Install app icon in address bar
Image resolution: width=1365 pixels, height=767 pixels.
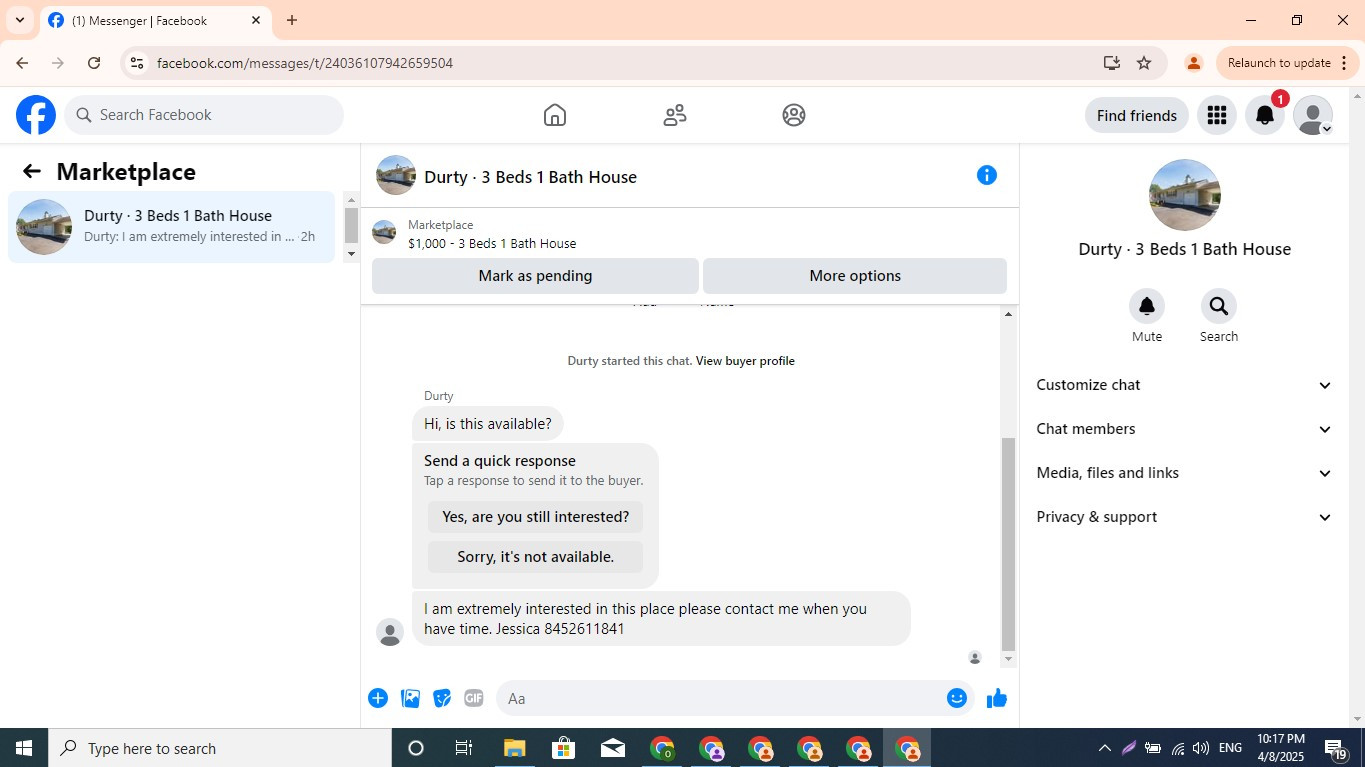pyautogui.click(x=1112, y=63)
